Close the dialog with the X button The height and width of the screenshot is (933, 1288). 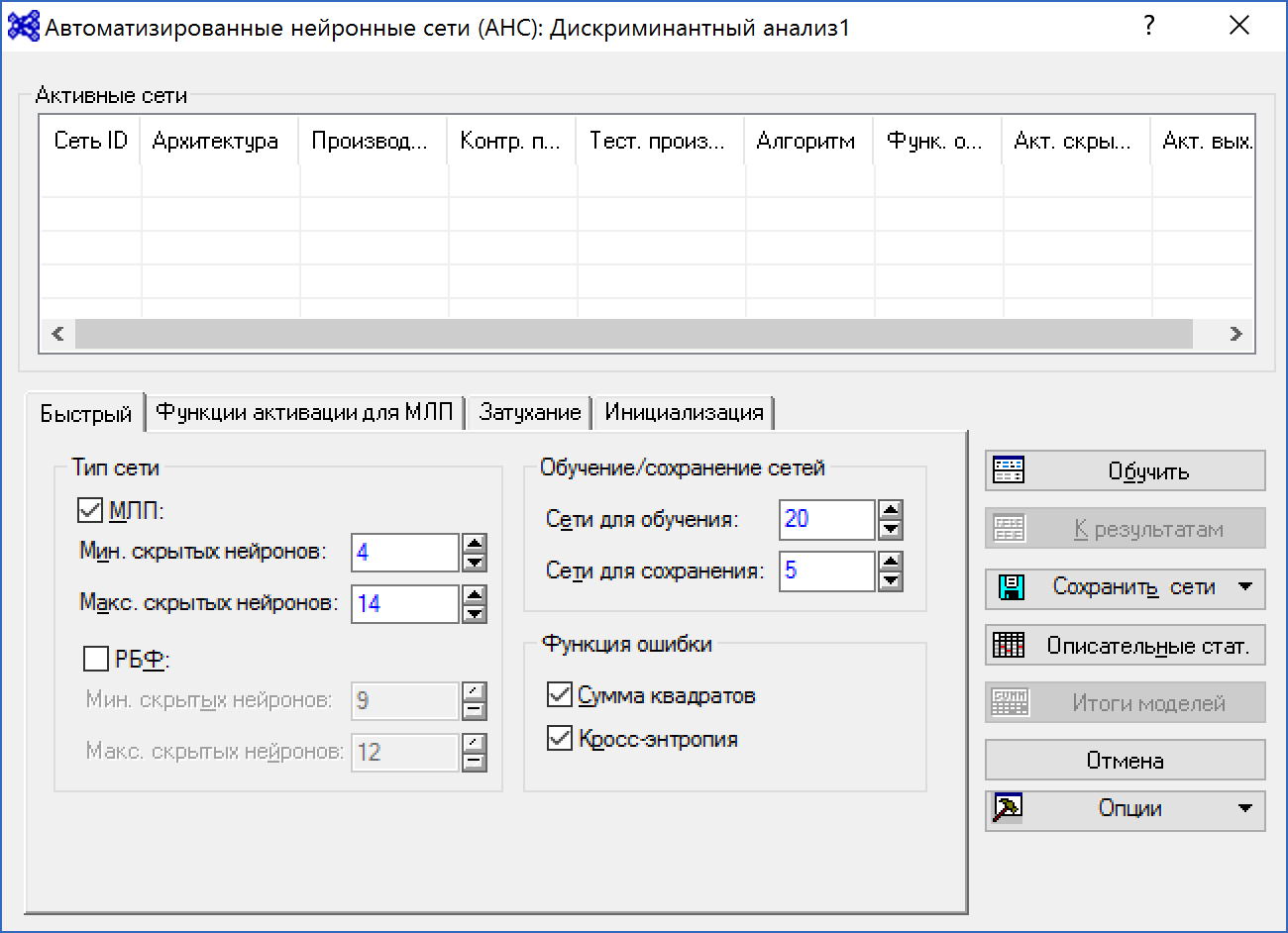pos(1239,26)
